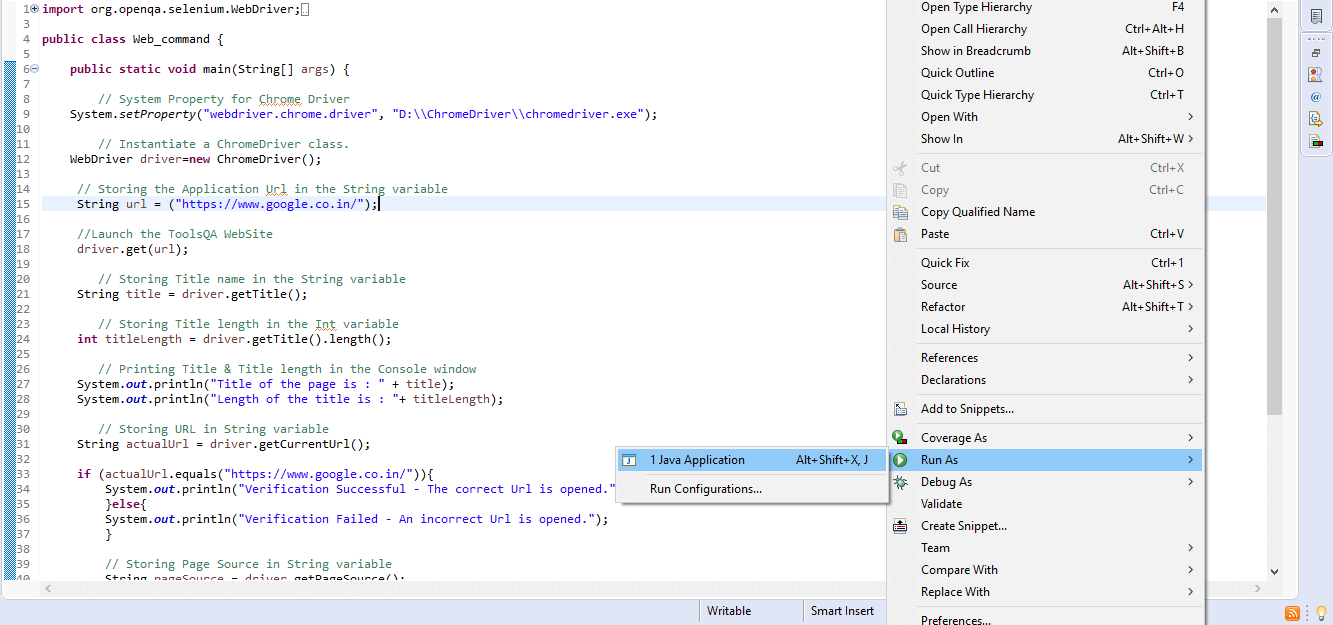Image resolution: width=1333 pixels, height=625 pixels.
Task: Click editor vertical scrollbar up arrow
Action: tap(1274, 9)
